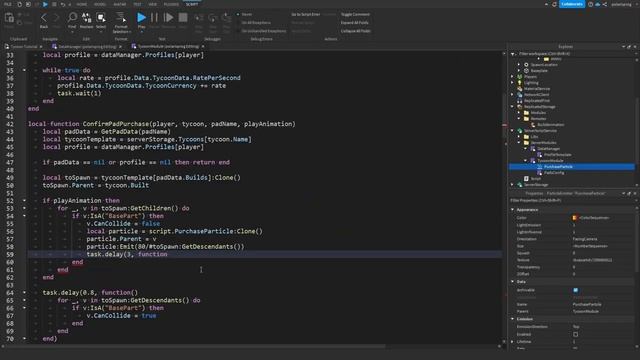Image resolution: width=640 pixels, height=360 pixels.
Task: Open the FILE menu
Action: 8,4
